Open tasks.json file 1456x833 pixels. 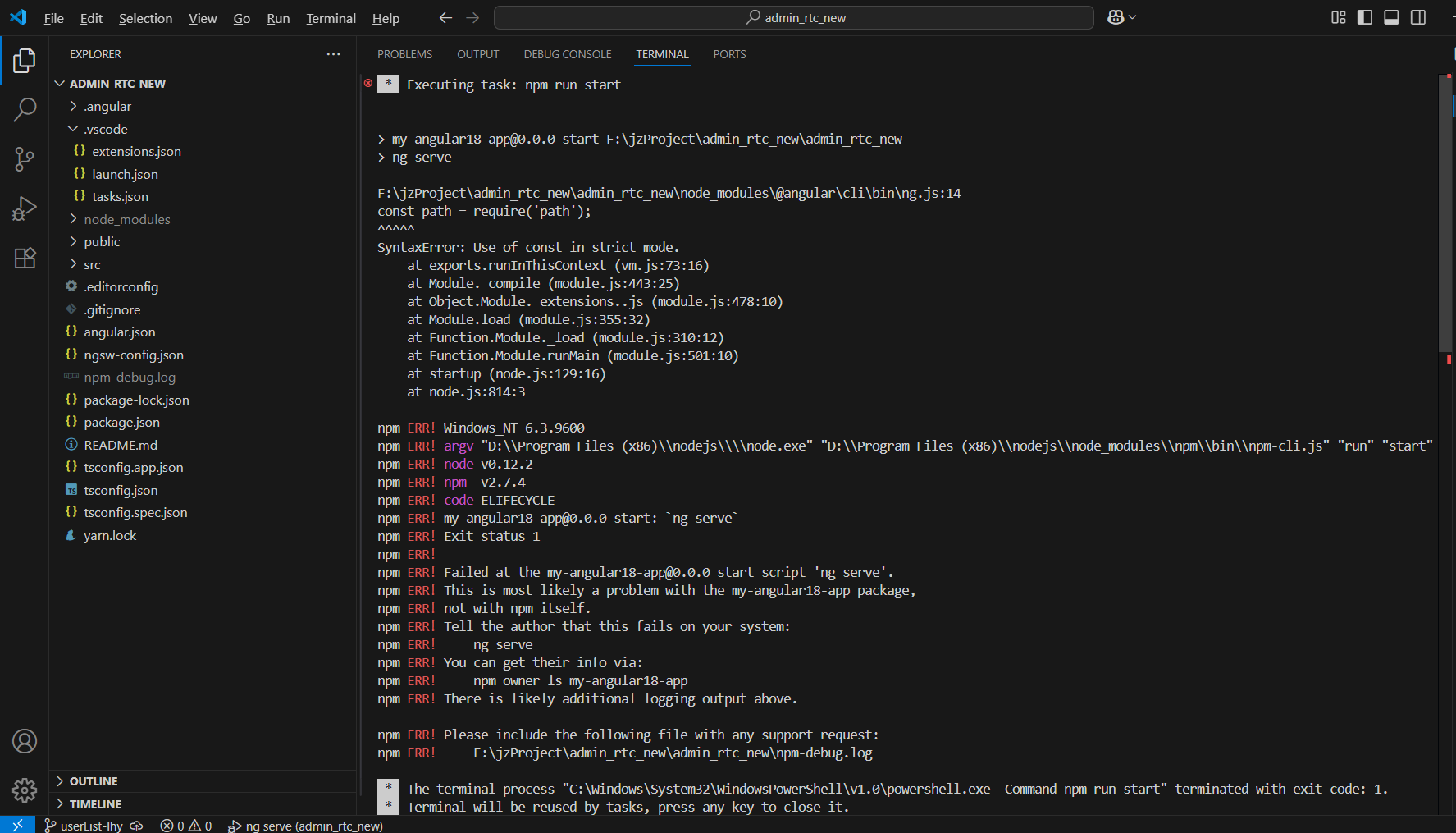click(203, 196)
